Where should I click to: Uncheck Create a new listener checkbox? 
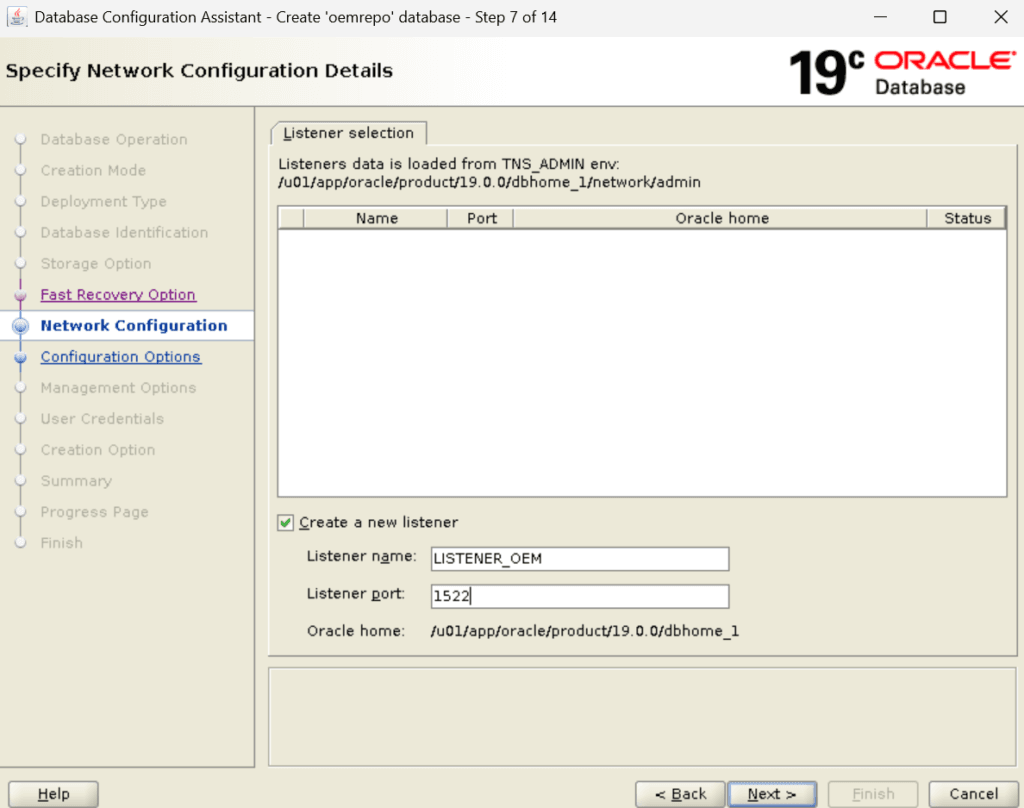coord(285,523)
